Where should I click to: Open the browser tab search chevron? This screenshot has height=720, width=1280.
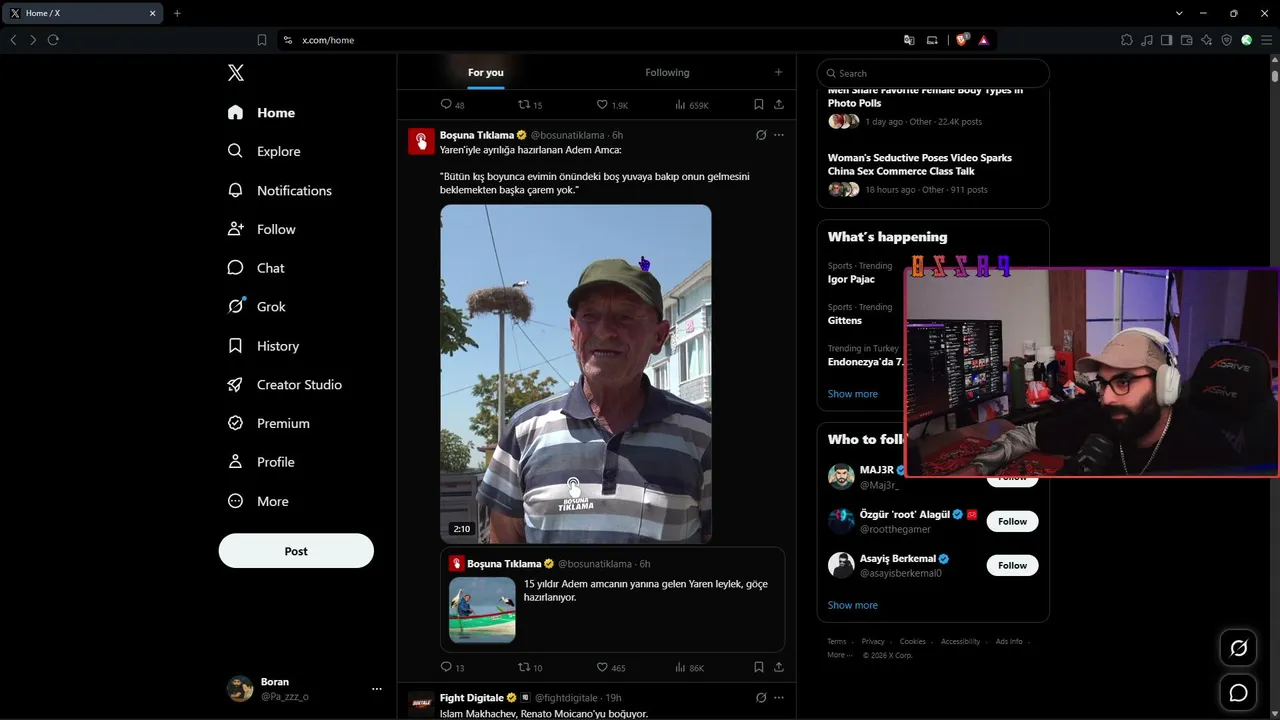(1179, 13)
